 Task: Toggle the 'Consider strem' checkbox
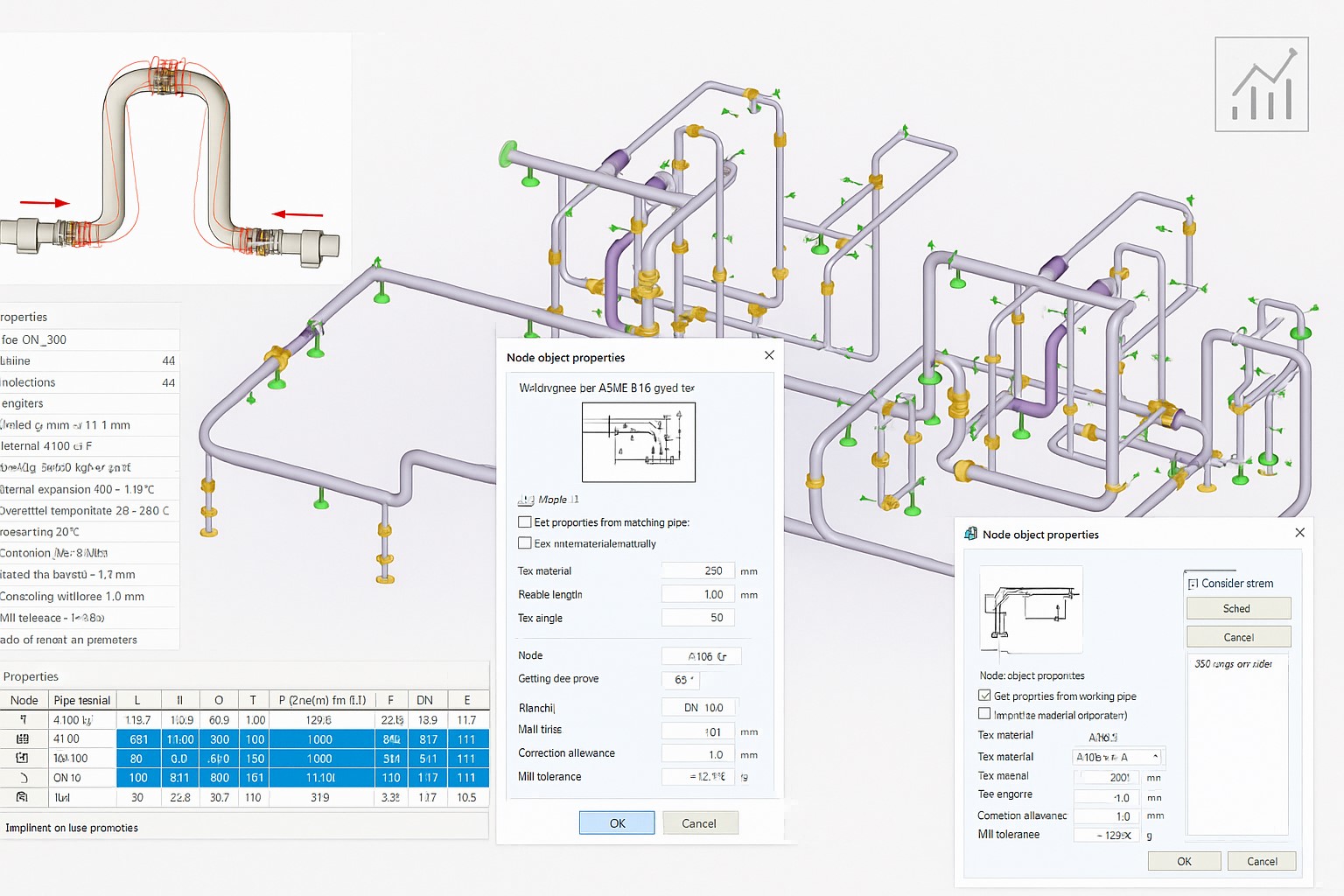pos(1193,584)
